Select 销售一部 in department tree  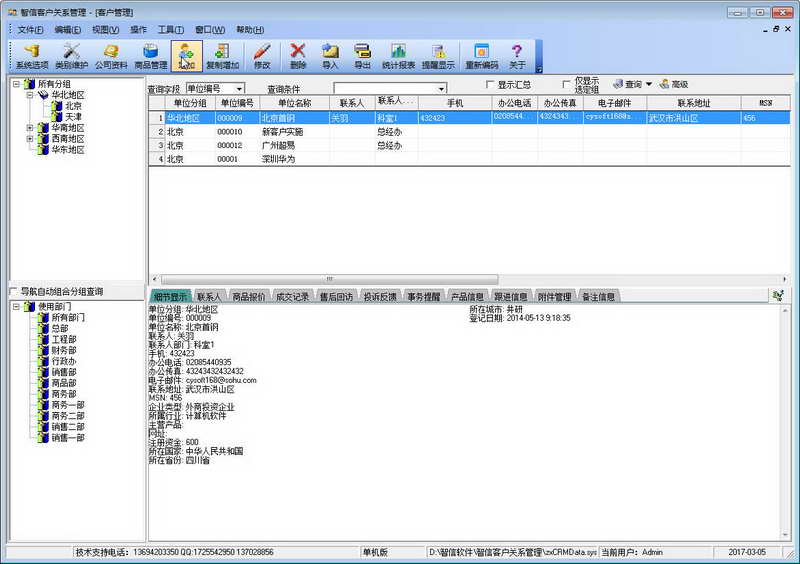pyautogui.click(x=68, y=438)
